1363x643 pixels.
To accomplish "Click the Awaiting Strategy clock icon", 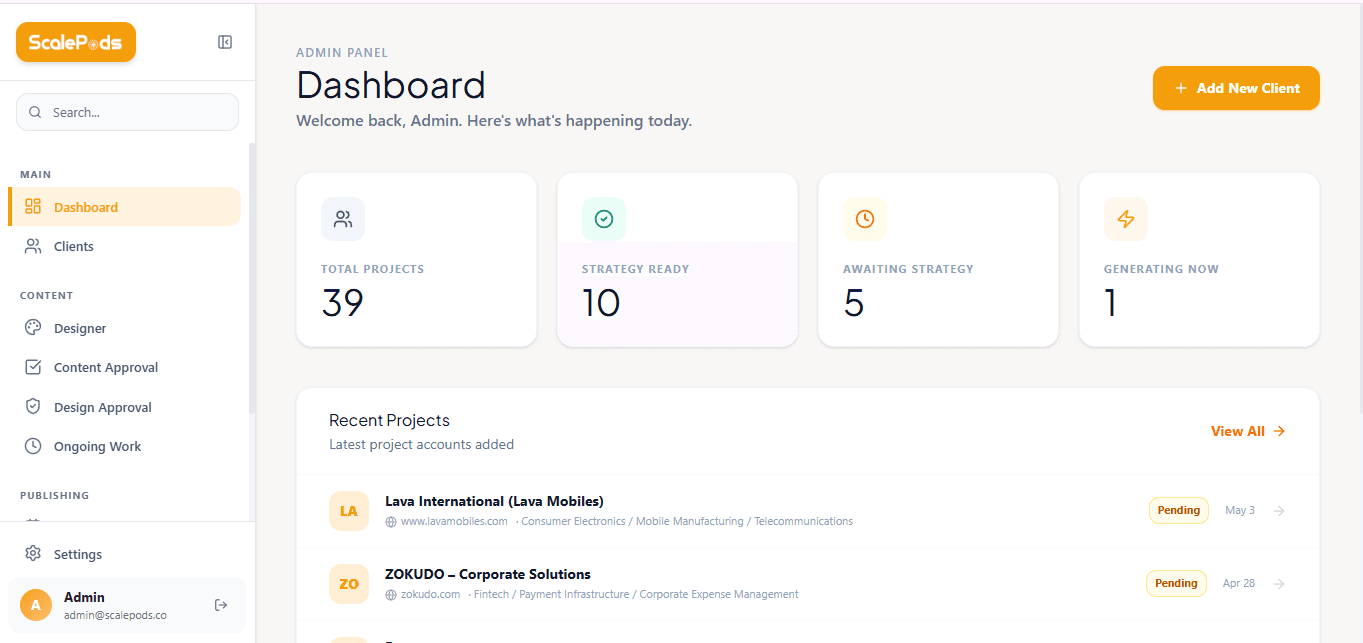I will point(865,219).
